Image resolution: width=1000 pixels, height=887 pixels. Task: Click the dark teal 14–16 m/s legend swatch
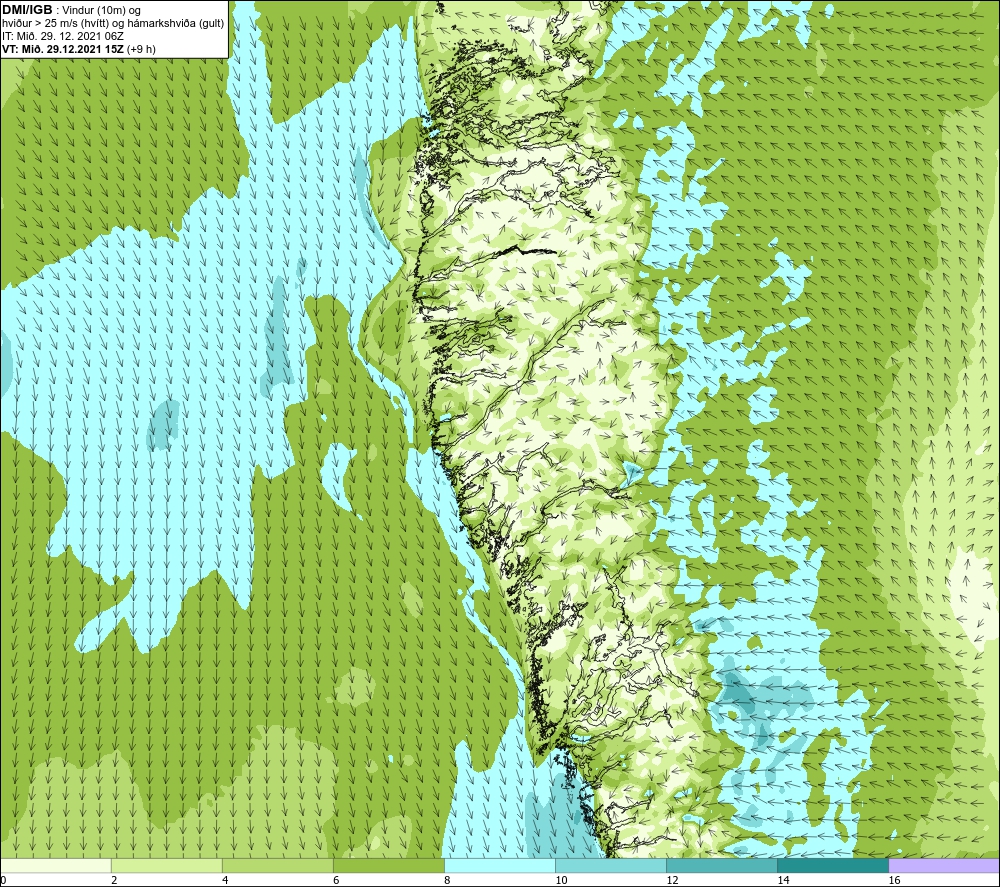833,865
